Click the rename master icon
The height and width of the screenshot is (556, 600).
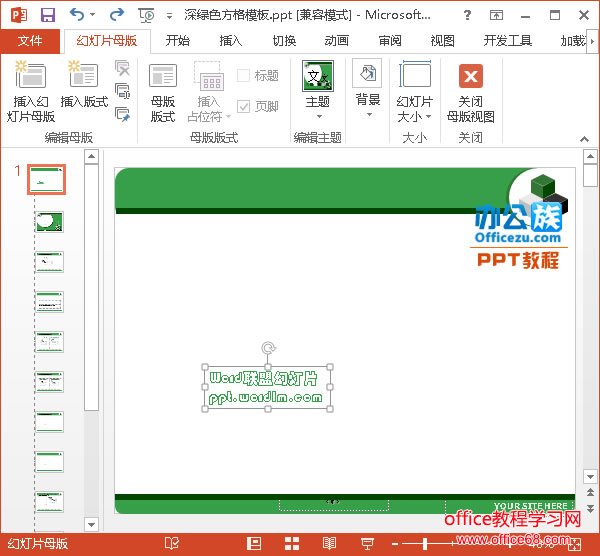click(122, 91)
